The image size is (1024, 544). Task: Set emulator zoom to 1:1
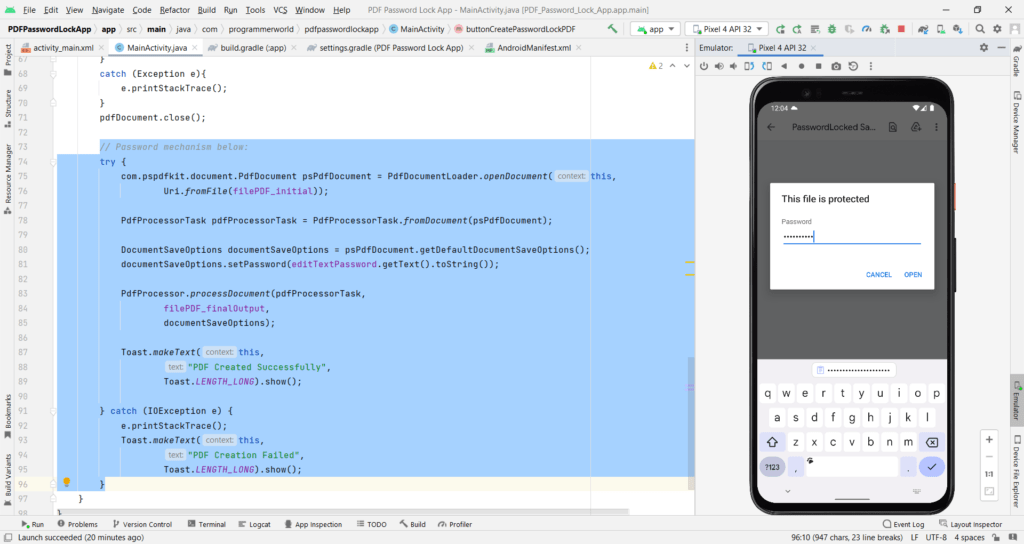click(x=989, y=474)
